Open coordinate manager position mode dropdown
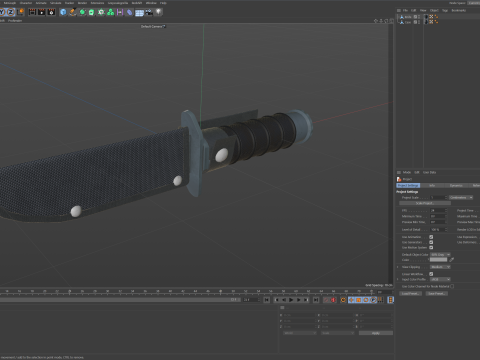Image resolution: width=480 pixels, height=360 pixels. [300, 333]
